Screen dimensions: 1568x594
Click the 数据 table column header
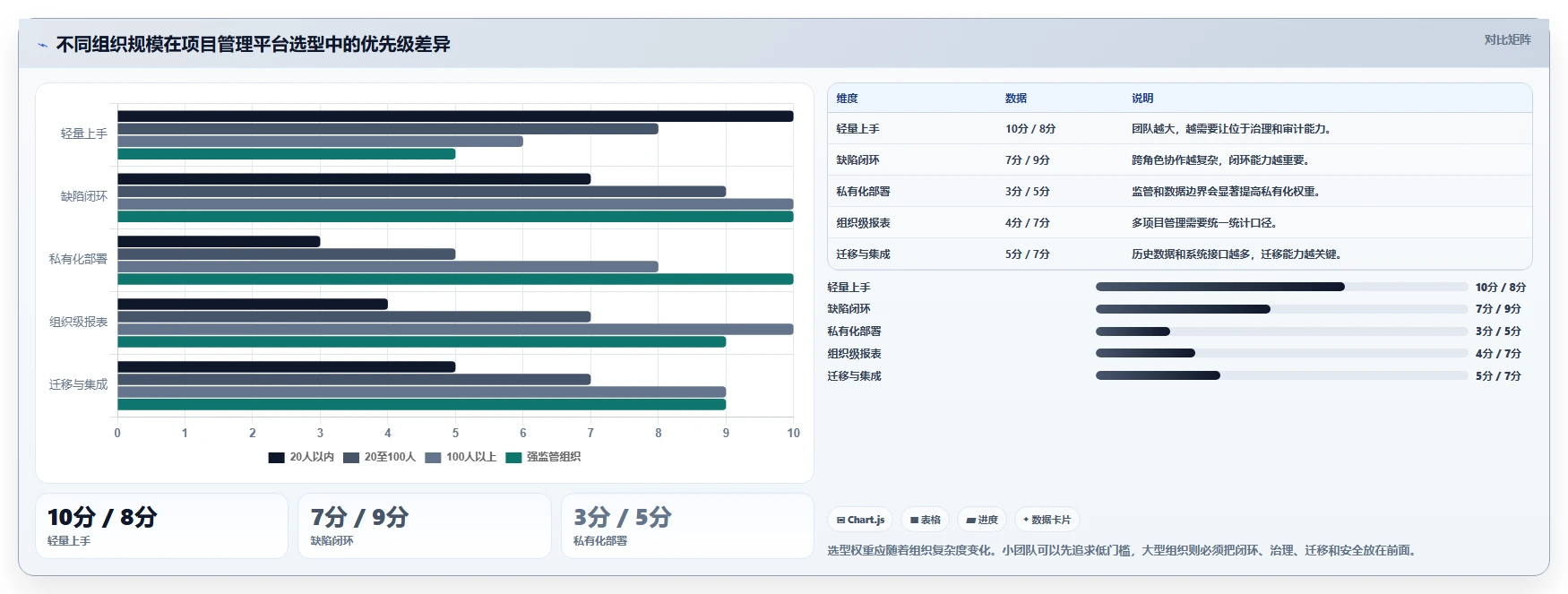click(x=1016, y=99)
